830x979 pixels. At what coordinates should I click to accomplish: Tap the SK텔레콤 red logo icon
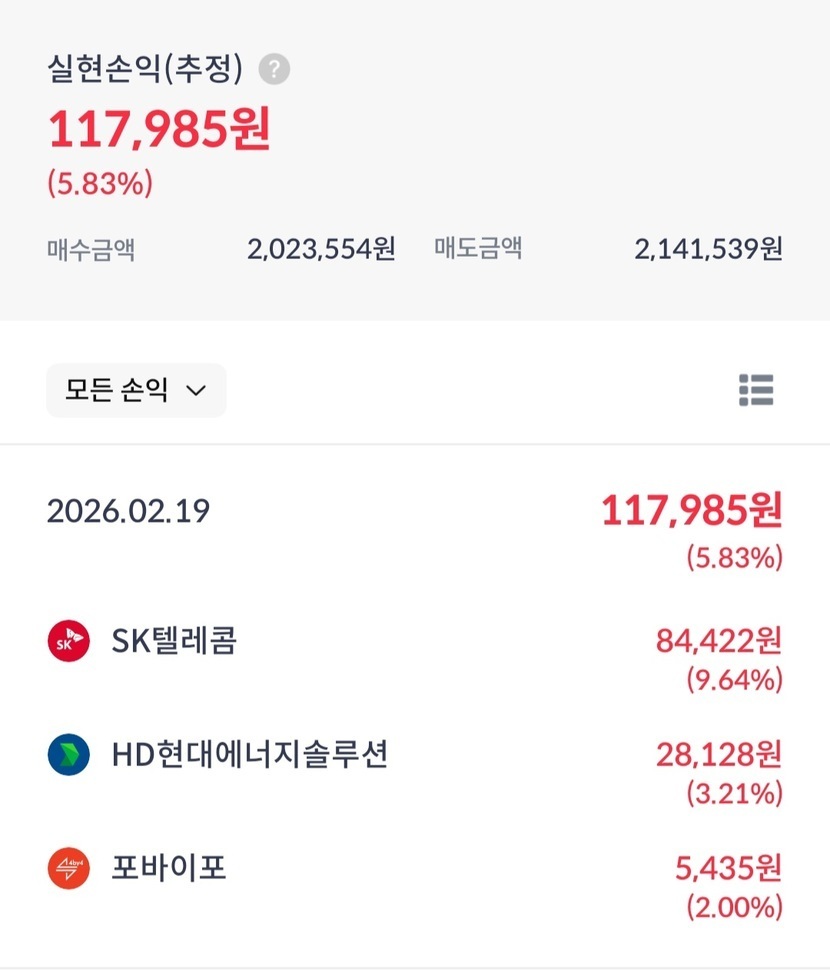click(68, 641)
